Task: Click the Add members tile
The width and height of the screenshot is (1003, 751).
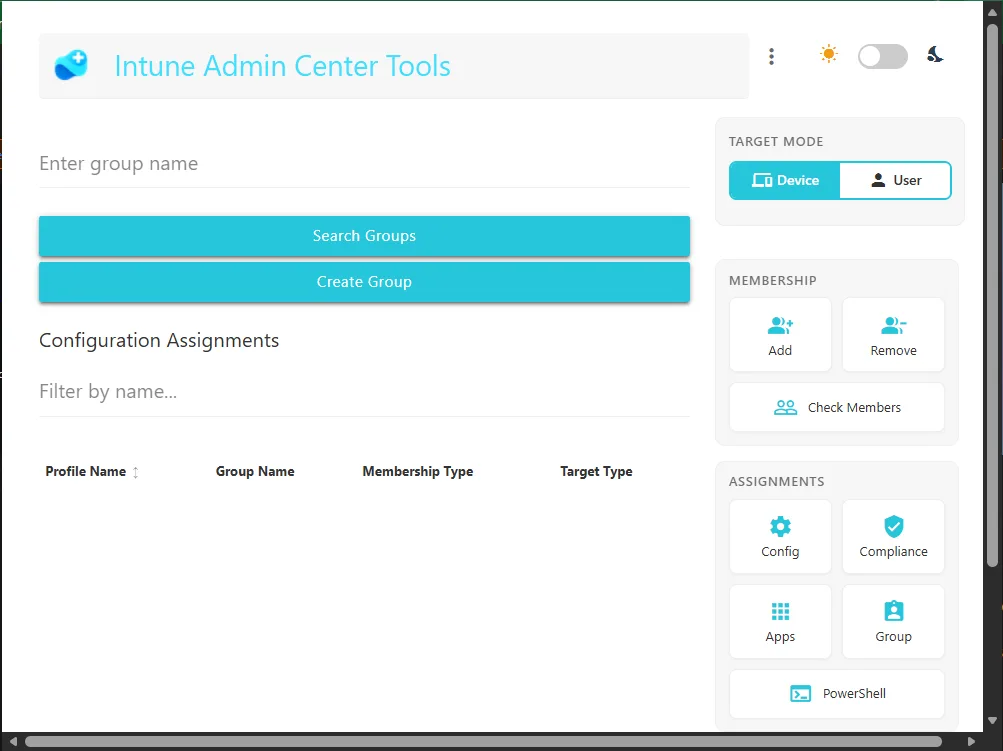Action: tap(780, 335)
